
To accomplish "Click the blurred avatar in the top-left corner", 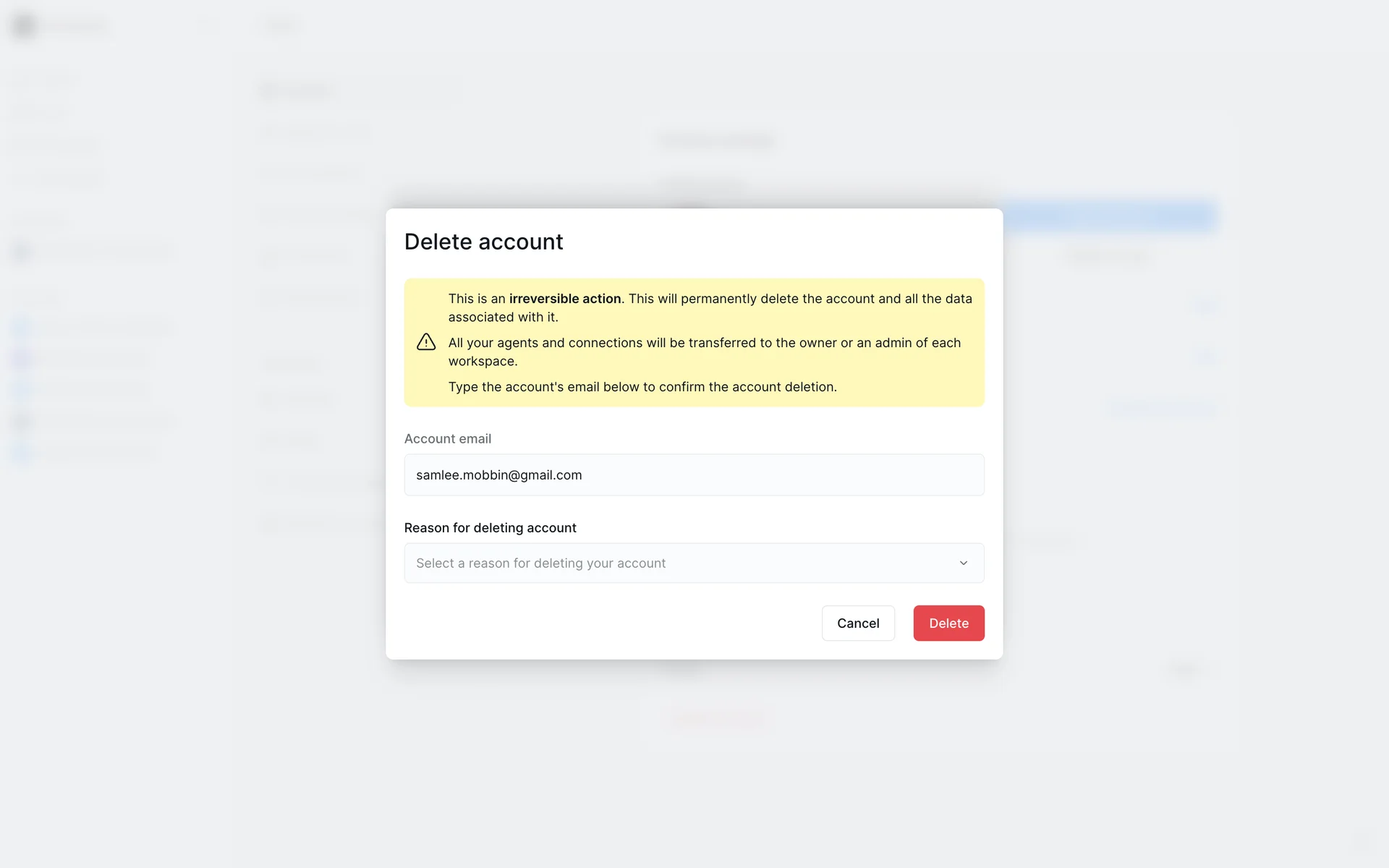I will tap(24, 26).
